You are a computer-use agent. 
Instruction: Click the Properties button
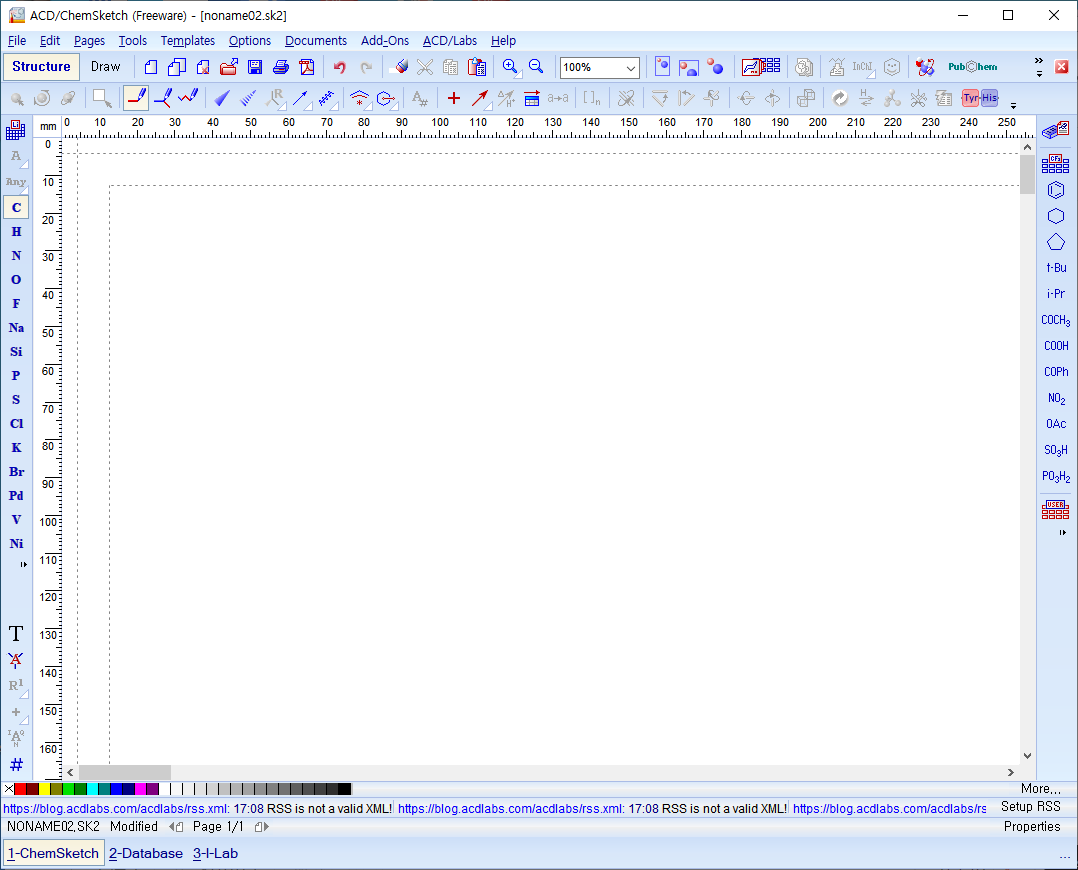point(1031,827)
